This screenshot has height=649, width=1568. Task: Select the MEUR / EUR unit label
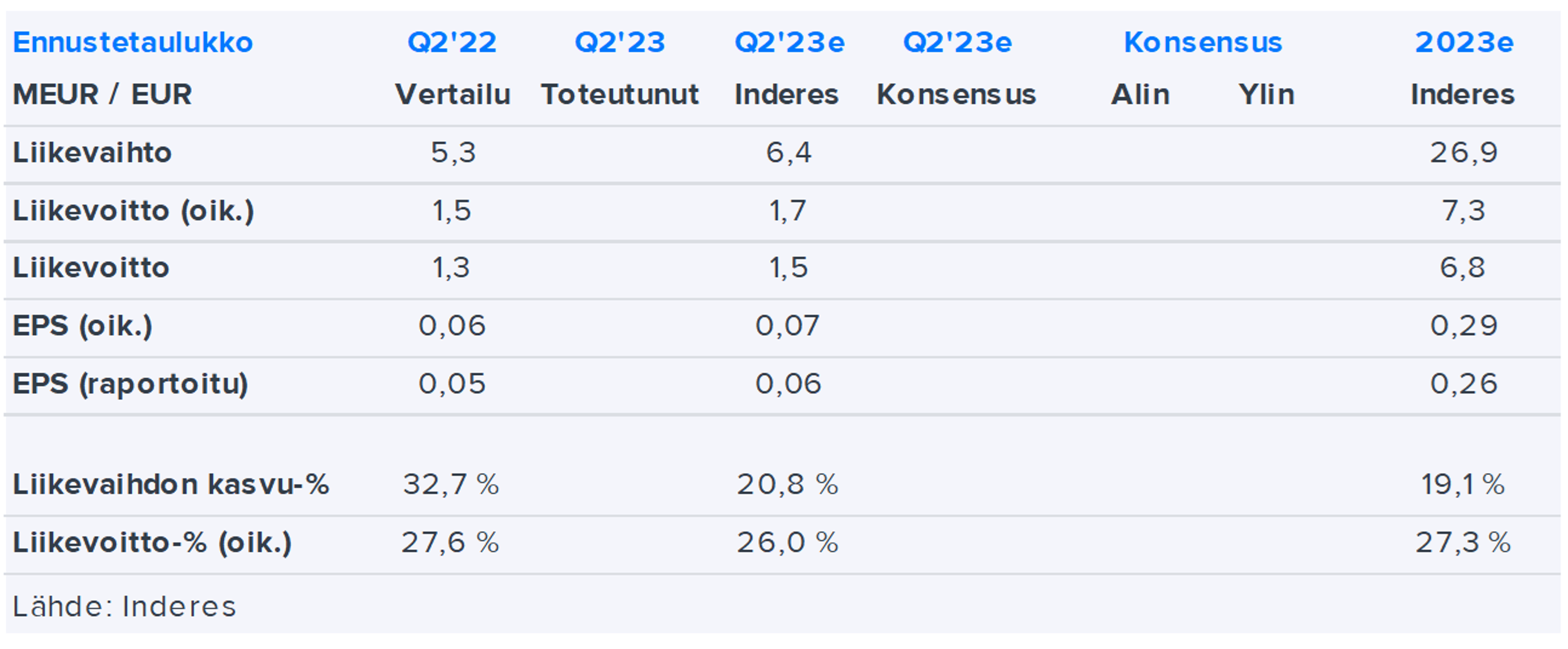[x=102, y=95]
